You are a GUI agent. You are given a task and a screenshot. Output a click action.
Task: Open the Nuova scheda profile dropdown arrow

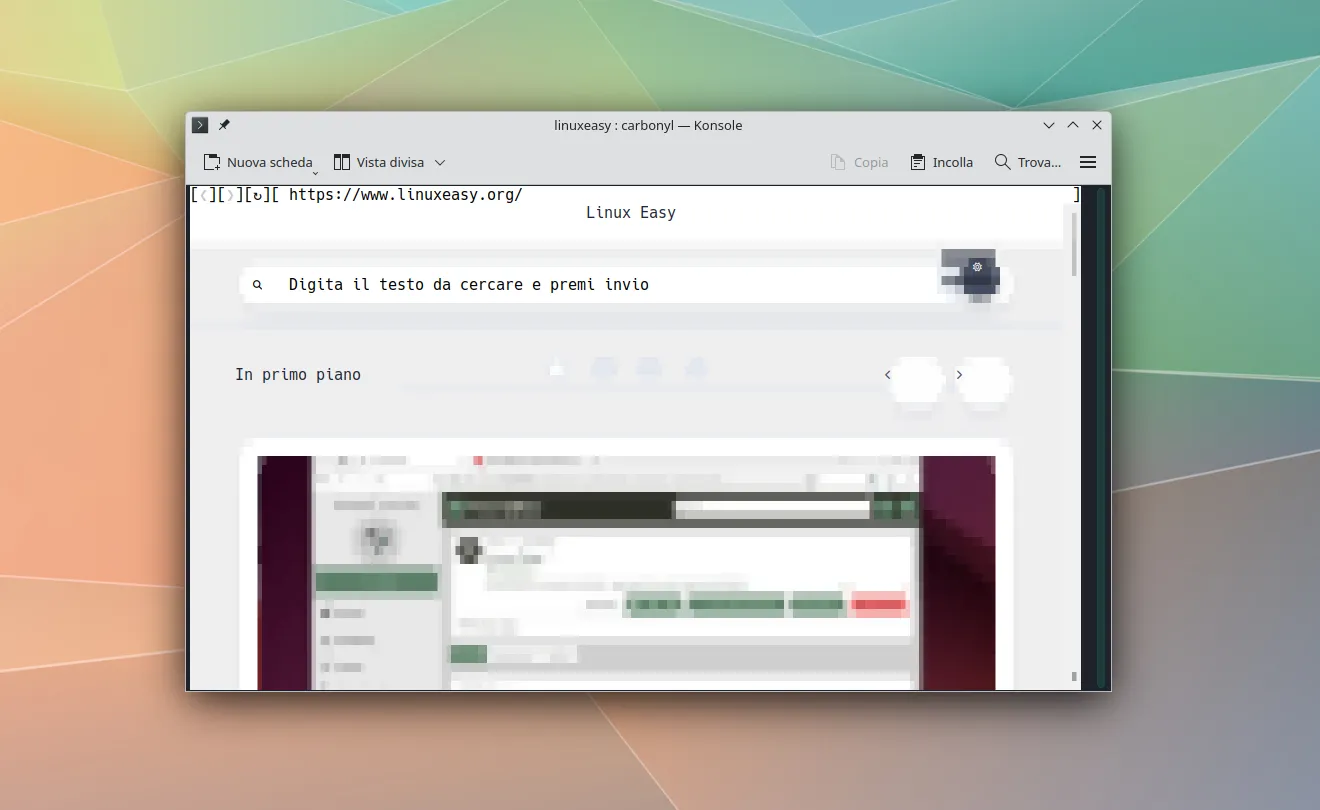tap(315, 171)
